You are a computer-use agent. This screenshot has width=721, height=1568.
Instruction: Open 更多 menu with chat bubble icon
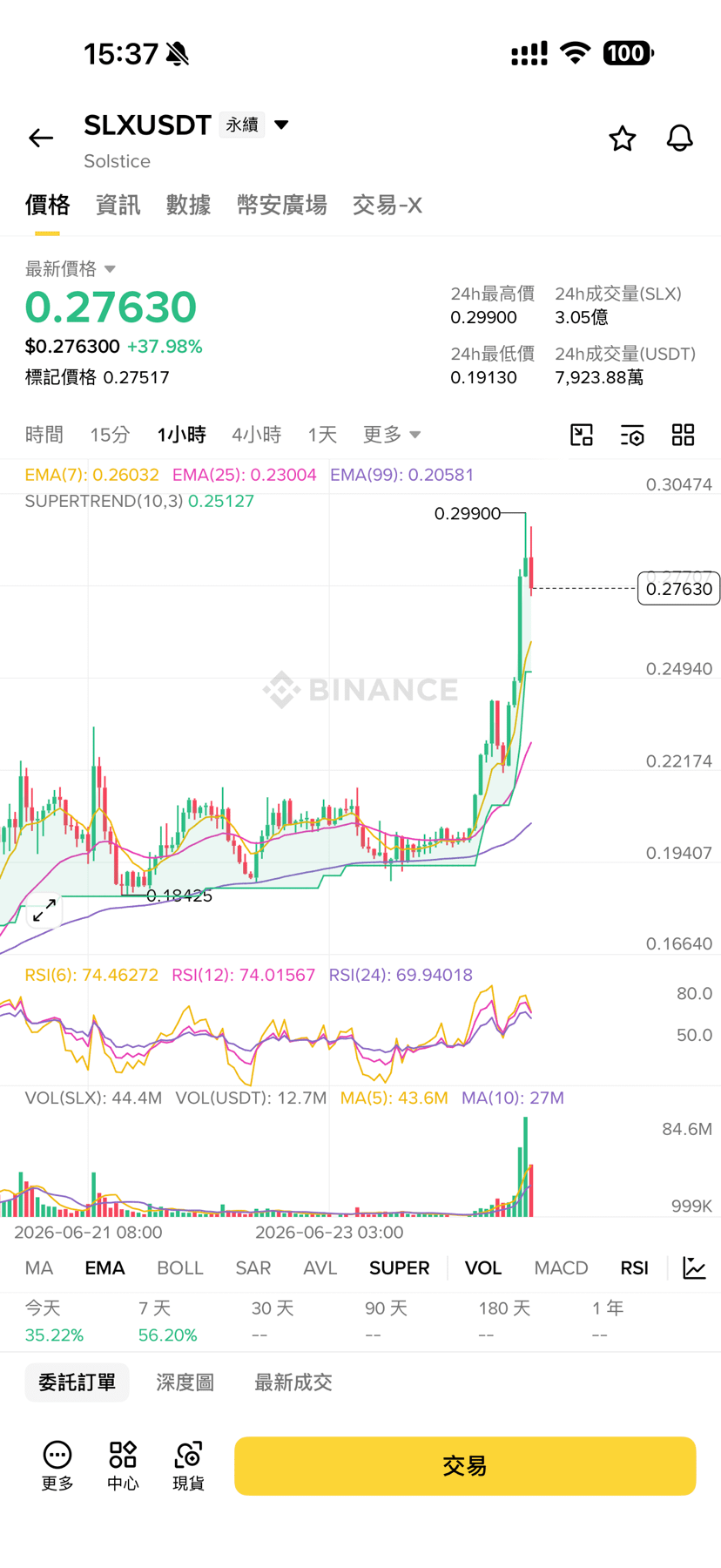pos(57,1466)
